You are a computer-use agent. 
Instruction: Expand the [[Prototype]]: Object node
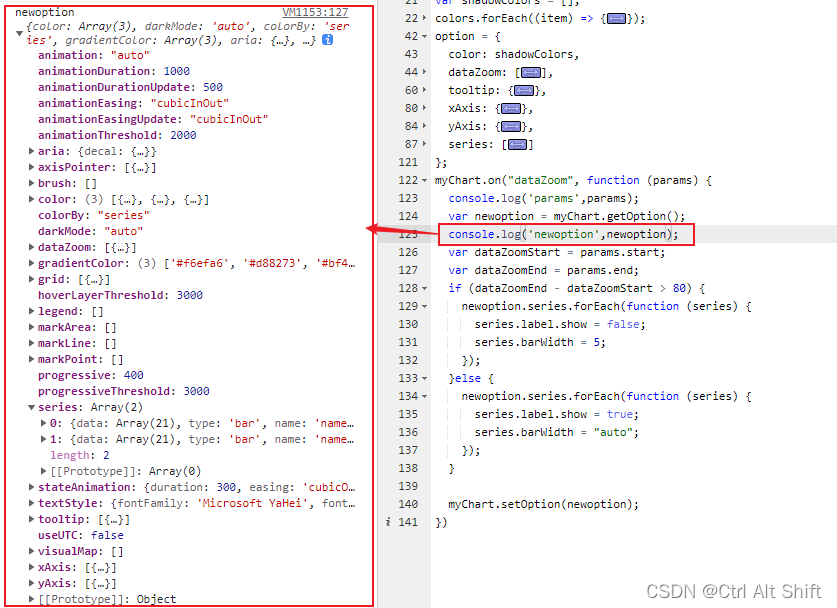click(x=31, y=599)
